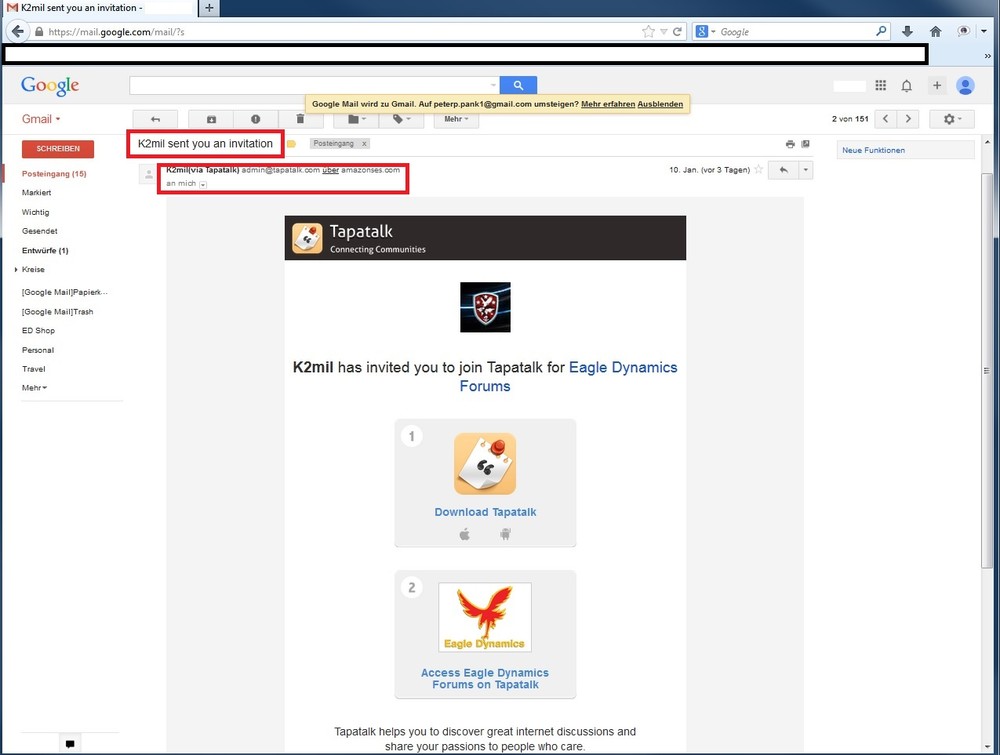Click the SCHREIBEN compose button

click(x=58, y=149)
